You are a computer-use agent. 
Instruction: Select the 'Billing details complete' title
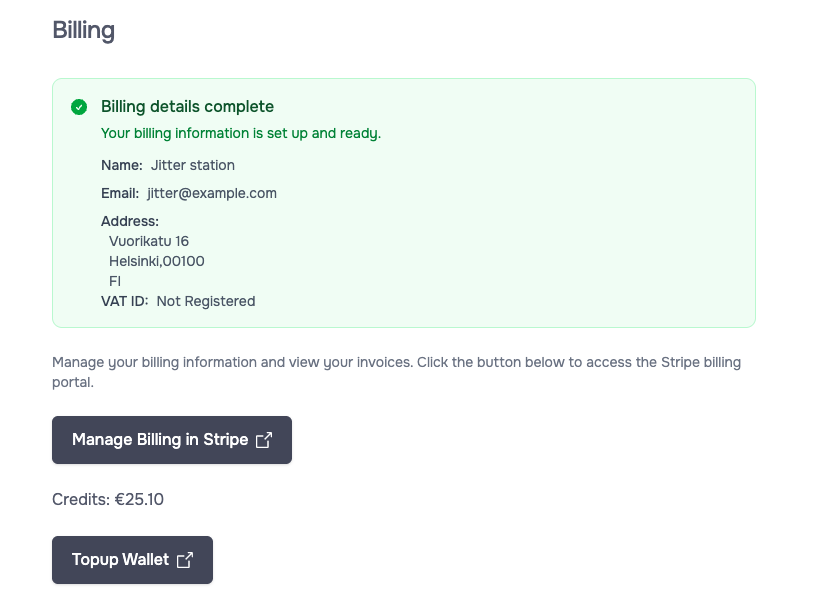coord(187,107)
